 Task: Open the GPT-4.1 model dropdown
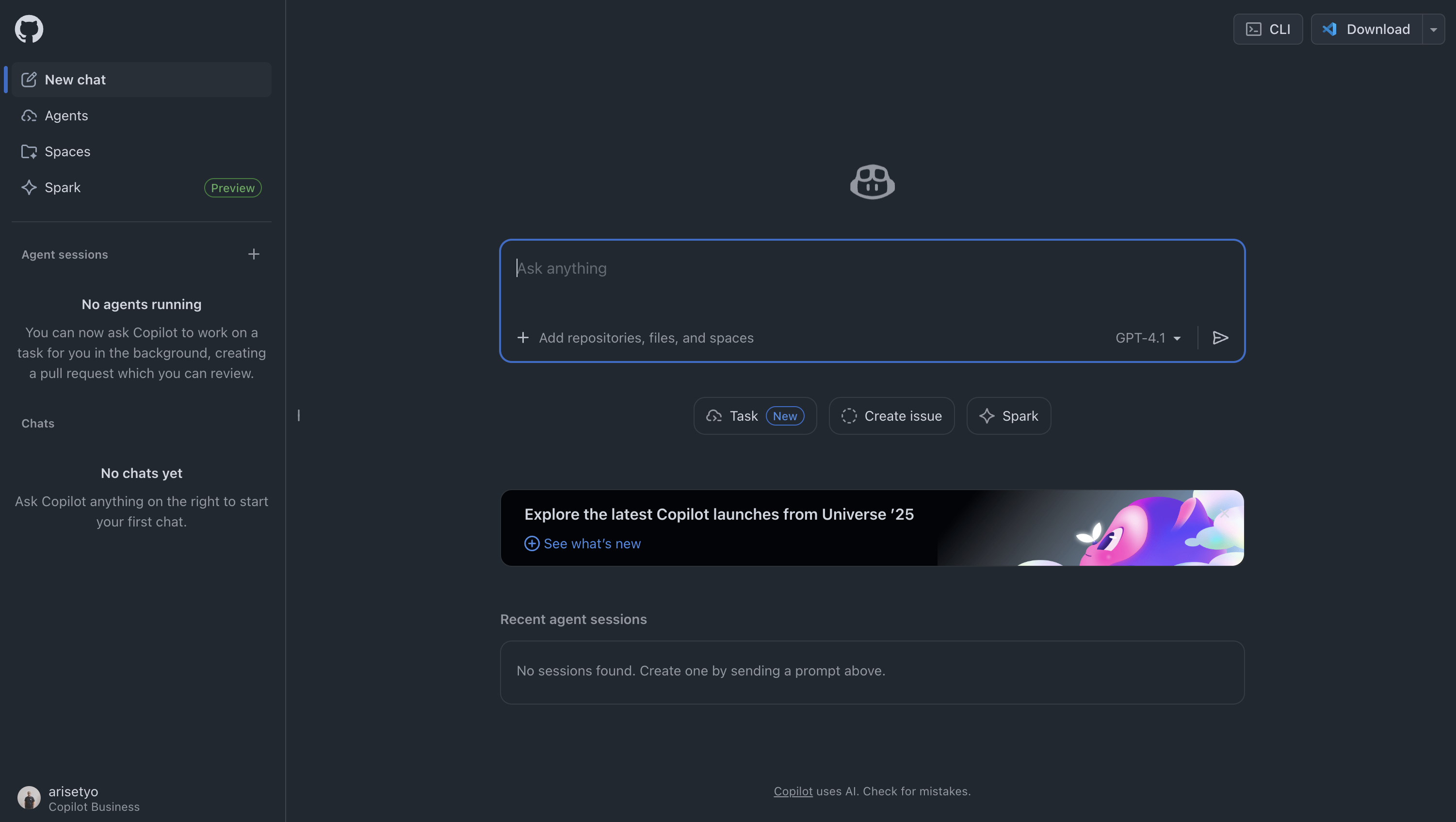1148,338
